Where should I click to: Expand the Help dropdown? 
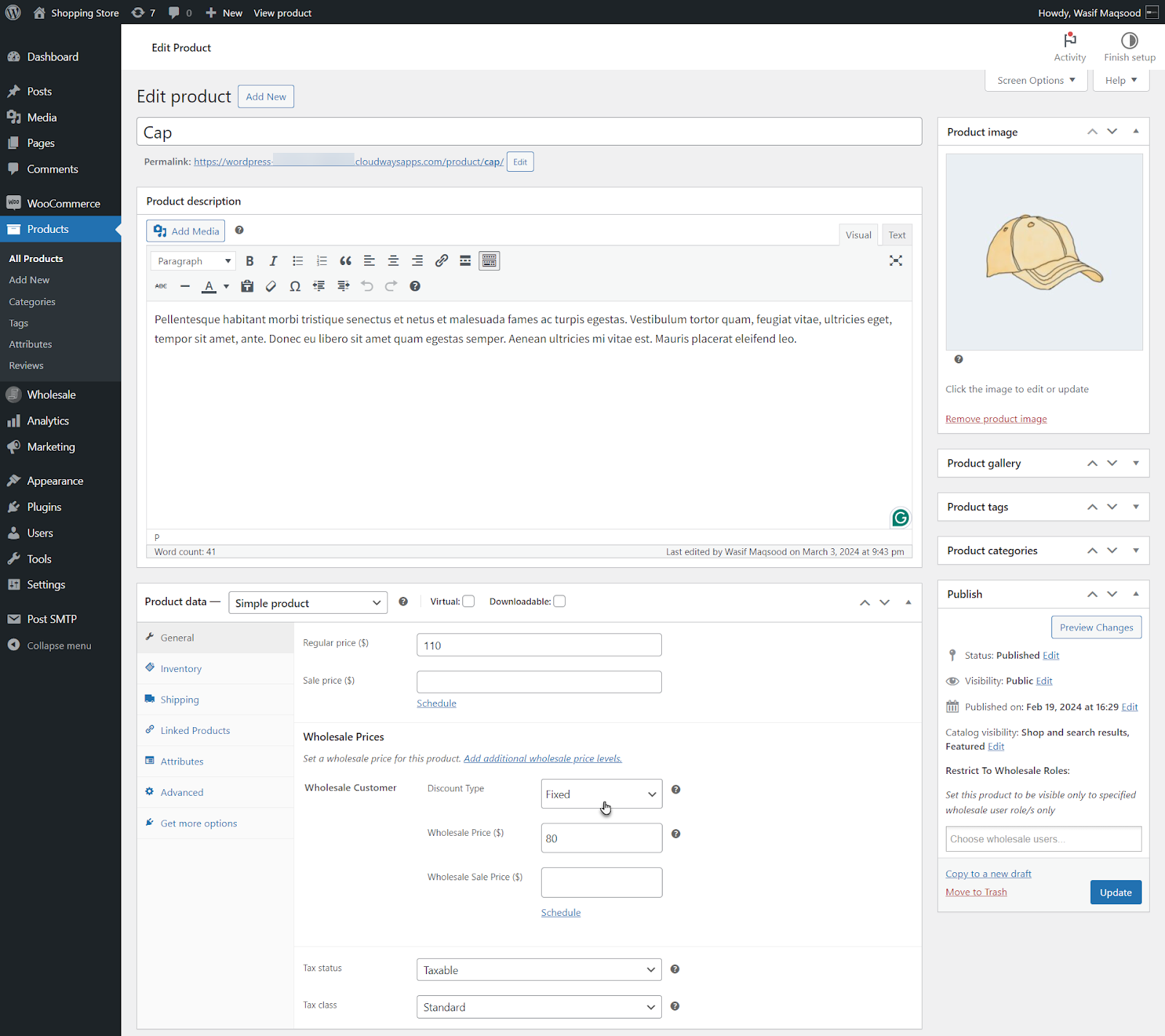click(x=1121, y=80)
